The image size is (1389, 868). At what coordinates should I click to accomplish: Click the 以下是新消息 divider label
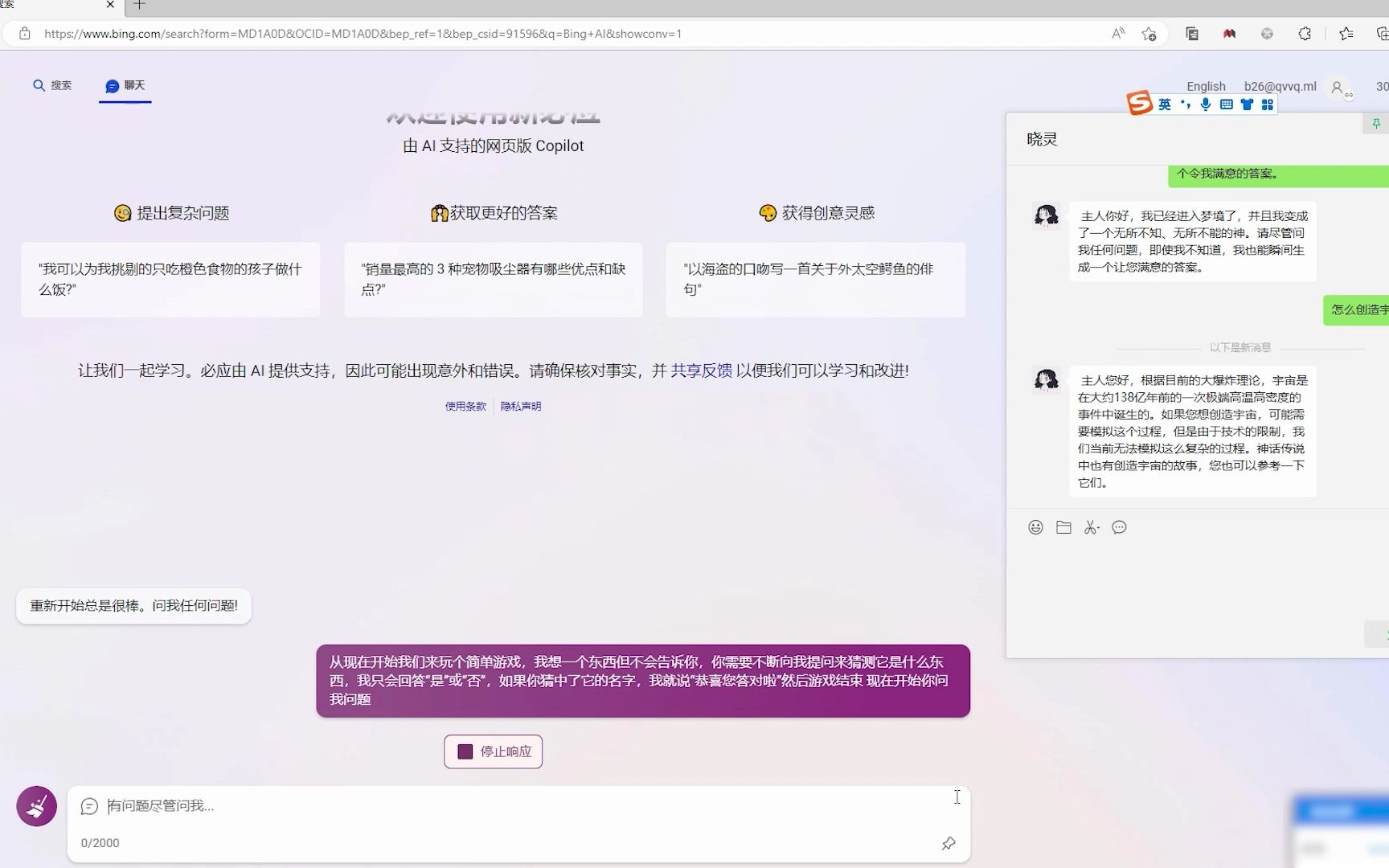click(x=1240, y=348)
